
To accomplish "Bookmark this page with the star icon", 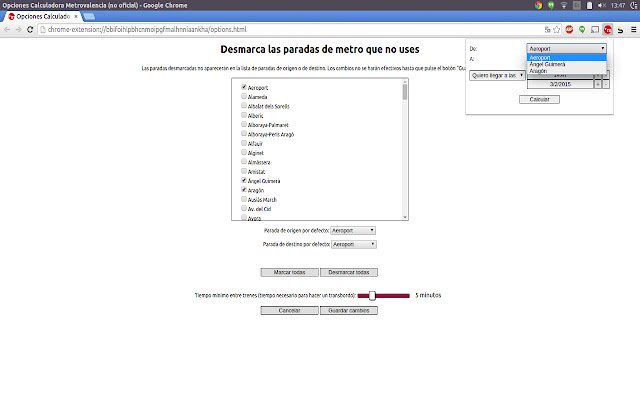I will [556, 29].
